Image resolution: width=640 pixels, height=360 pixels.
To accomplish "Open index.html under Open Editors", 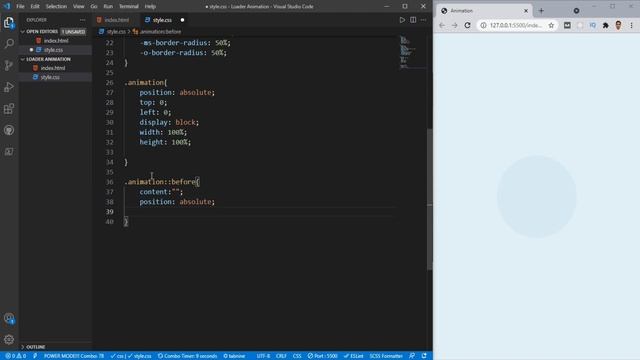I will [x=56, y=41].
